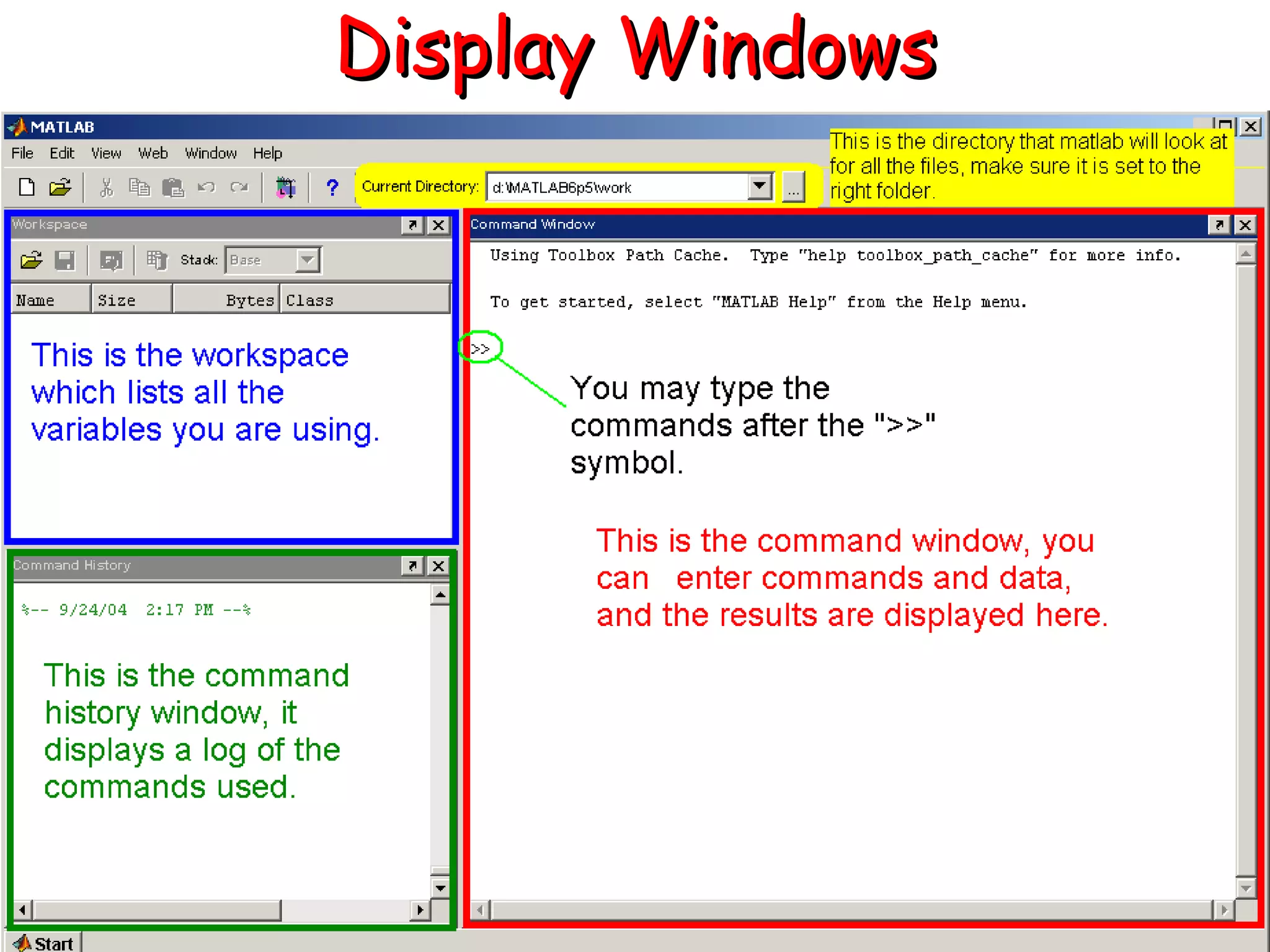The image size is (1270, 952).
Task: Open the View menu
Action: pyautogui.click(x=106, y=153)
